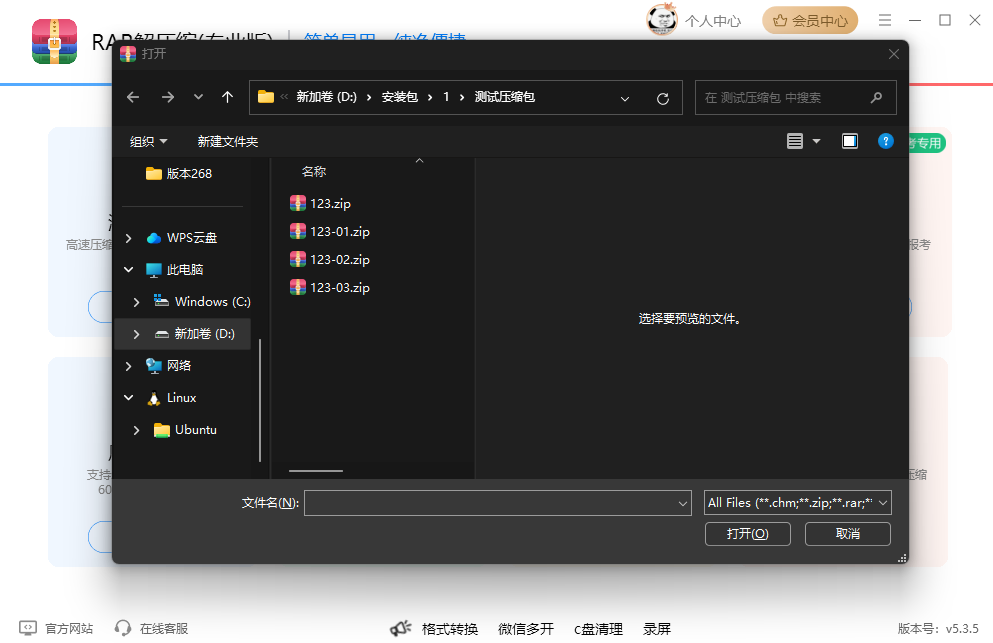Viewport: 993px width, 643px height.
Task: Click the 123-01.zip archive icon
Action: click(298, 230)
